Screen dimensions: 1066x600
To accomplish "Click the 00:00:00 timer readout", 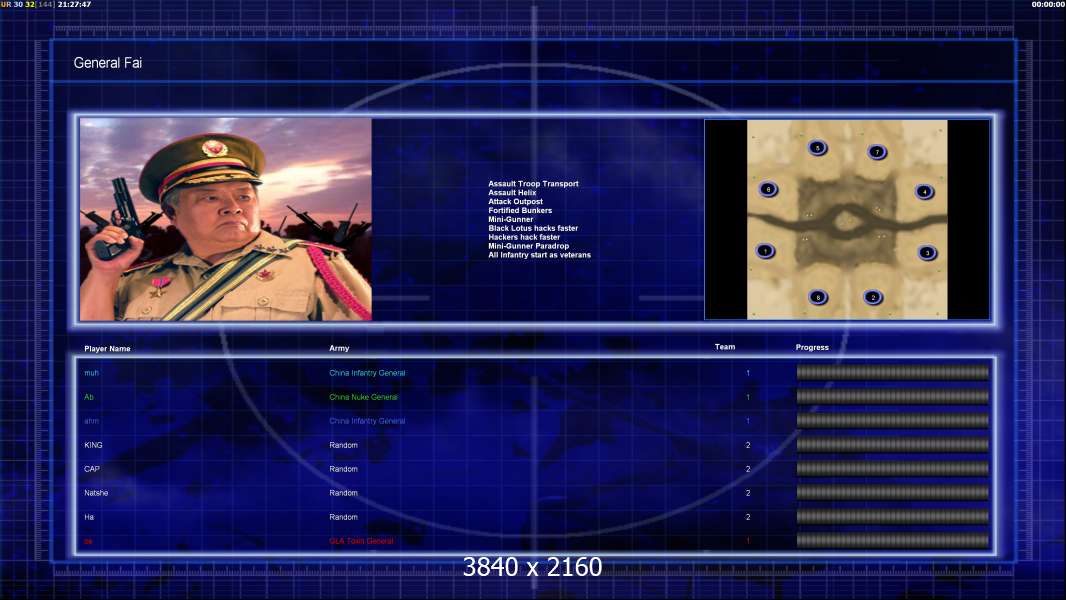I will [x=1048, y=4].
